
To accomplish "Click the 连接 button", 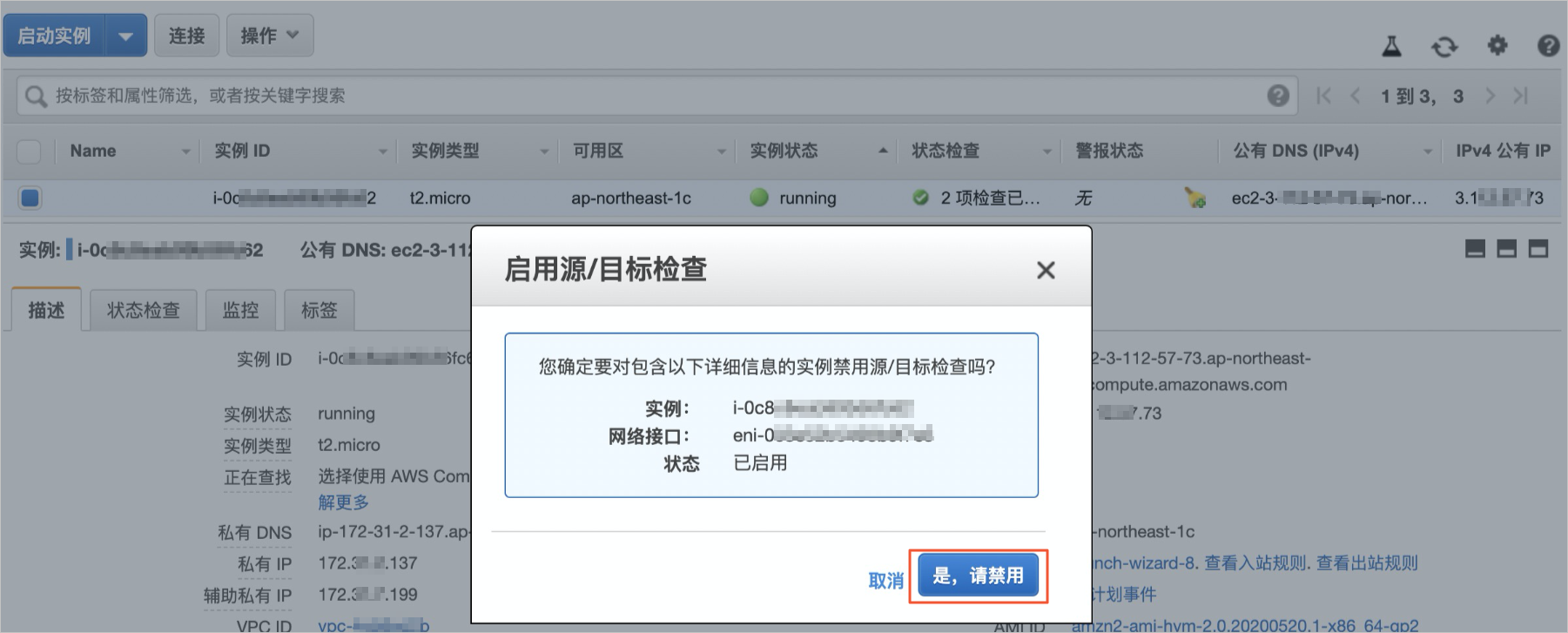I will pyautogui.click(x=186, y=36).
